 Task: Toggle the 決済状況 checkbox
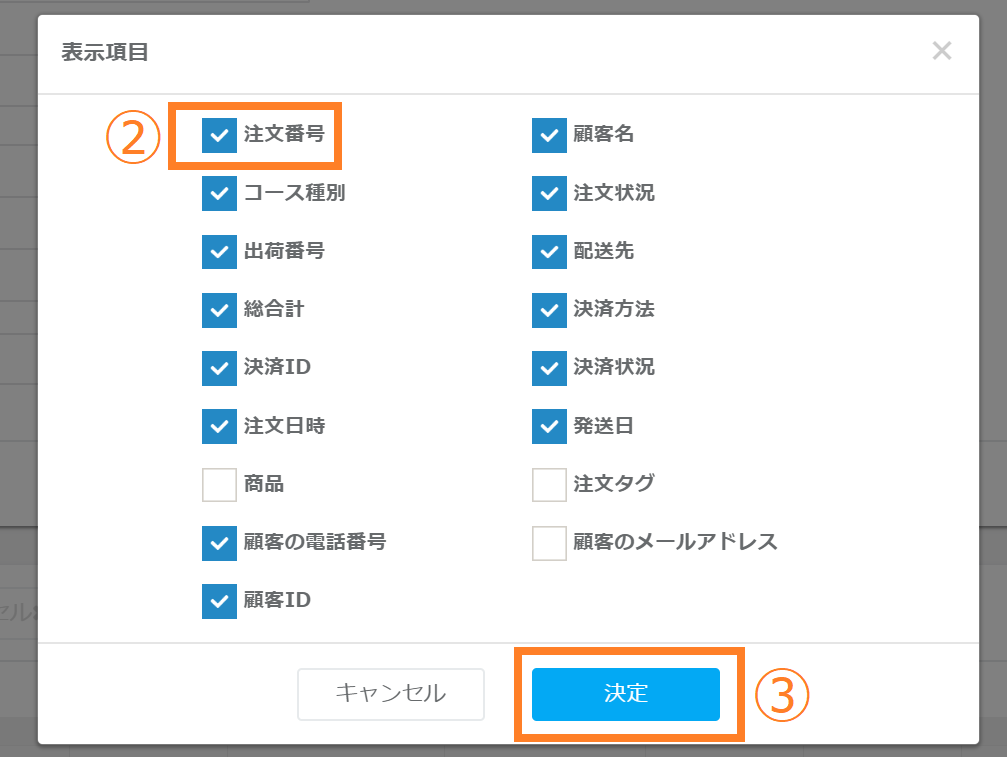549,368
